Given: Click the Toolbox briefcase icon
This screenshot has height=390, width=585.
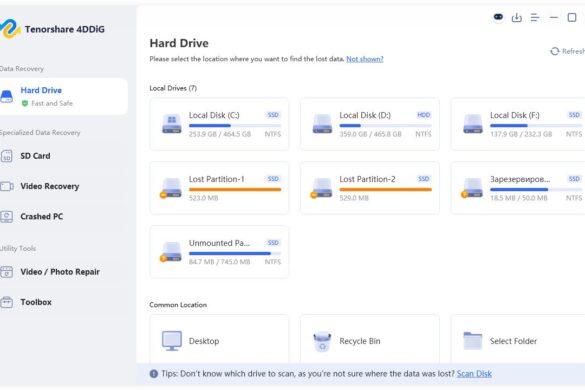Looking at the screenshot, I should [x=6, y=302].
